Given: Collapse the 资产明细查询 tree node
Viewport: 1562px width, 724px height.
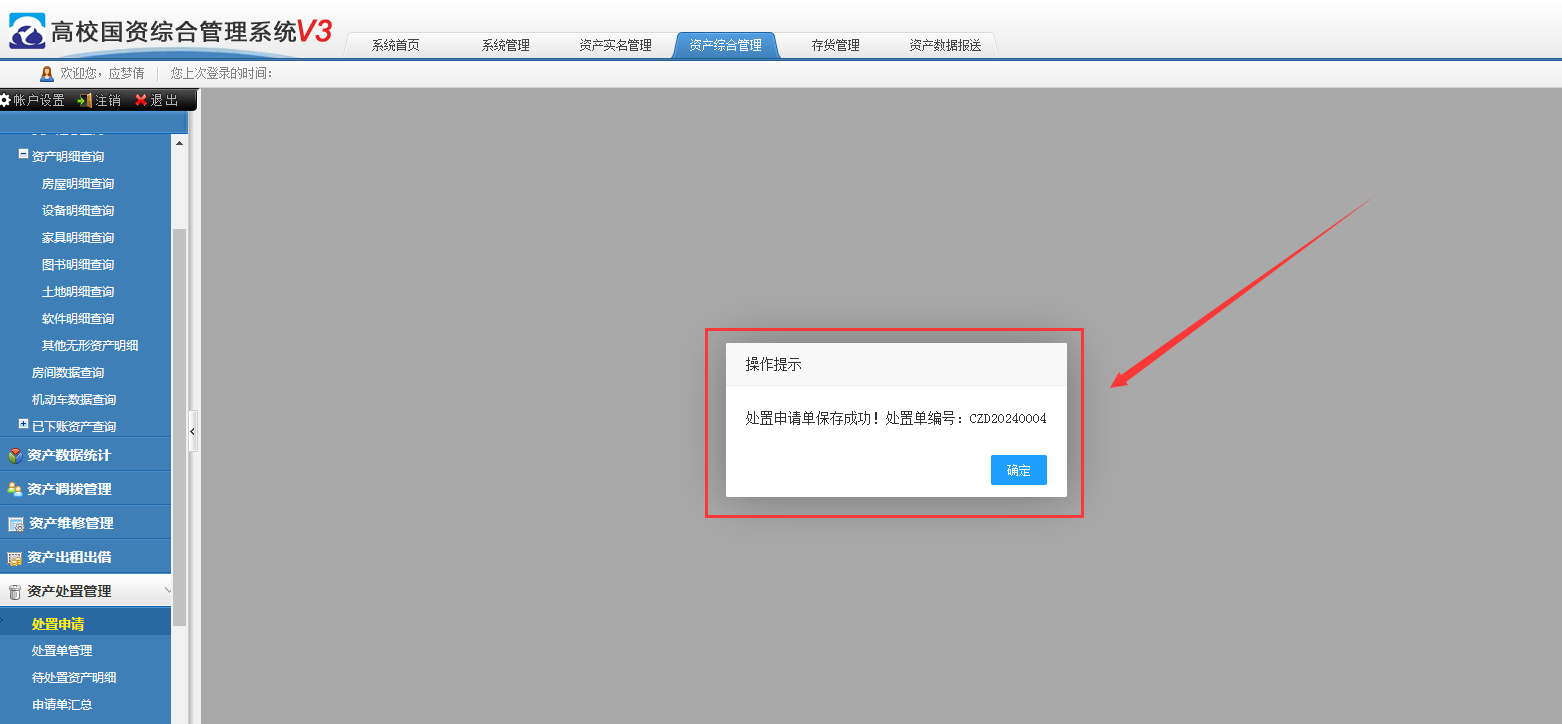Looking at the screenshot, I should tap(23, 155).
